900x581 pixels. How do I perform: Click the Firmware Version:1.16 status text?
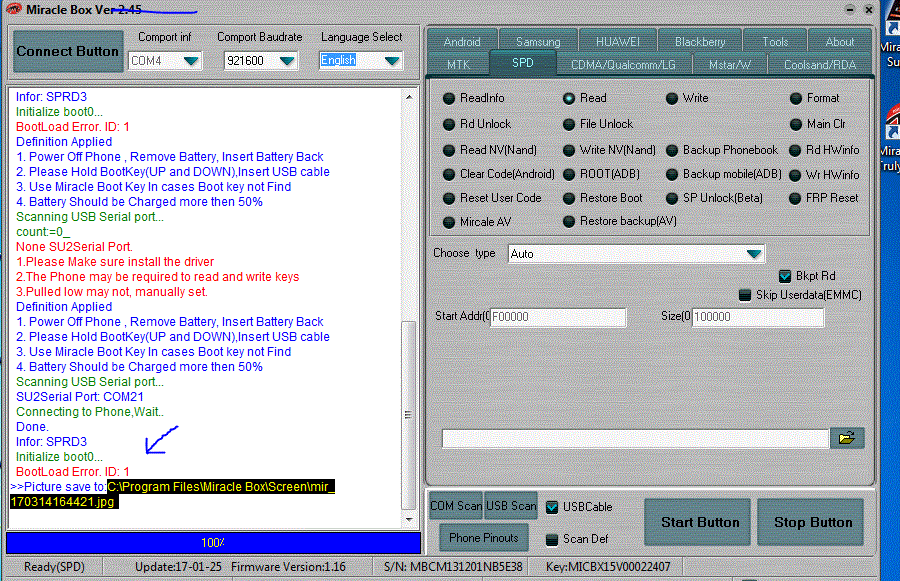click(288, 567)
